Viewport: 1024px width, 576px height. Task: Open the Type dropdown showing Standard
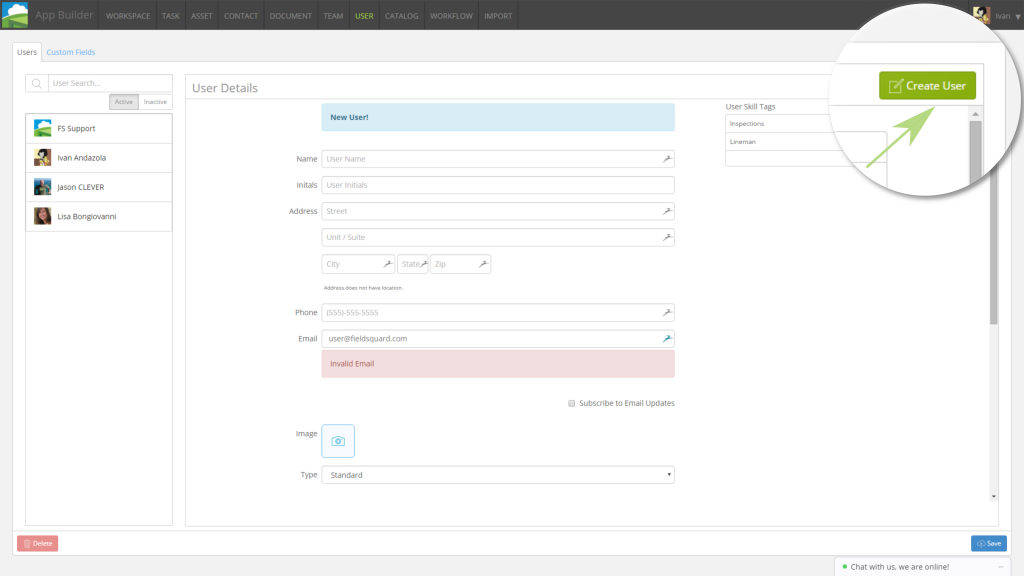497,474
